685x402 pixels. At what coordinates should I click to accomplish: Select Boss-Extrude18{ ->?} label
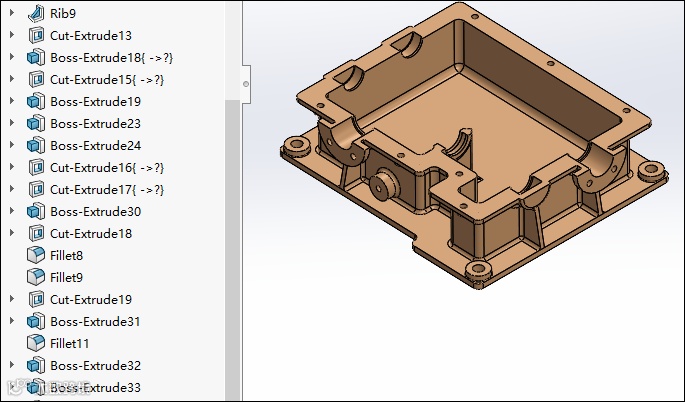[111, 58]
